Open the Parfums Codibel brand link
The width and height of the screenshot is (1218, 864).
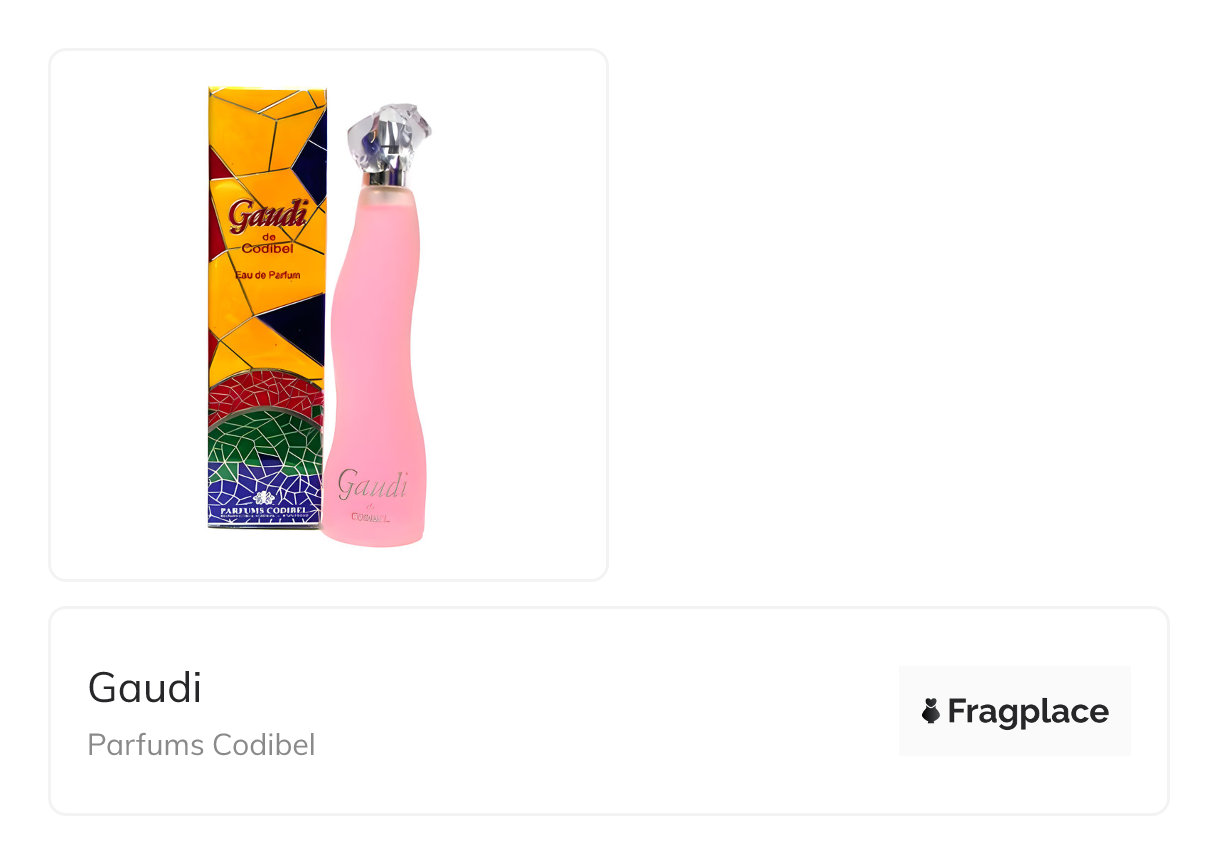tap(201, 745)
